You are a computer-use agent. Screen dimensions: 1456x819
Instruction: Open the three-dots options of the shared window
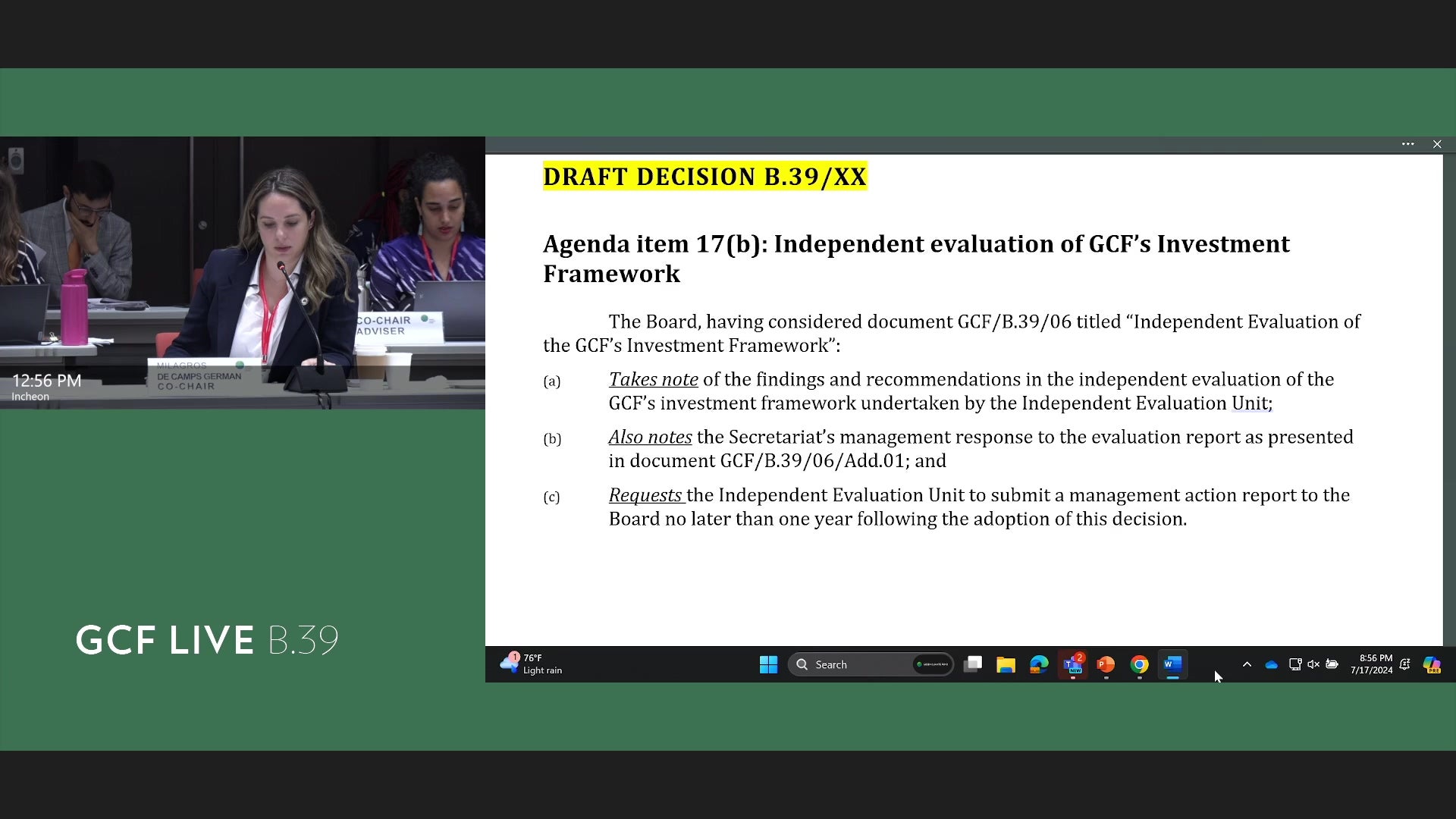pos(1408,144)
